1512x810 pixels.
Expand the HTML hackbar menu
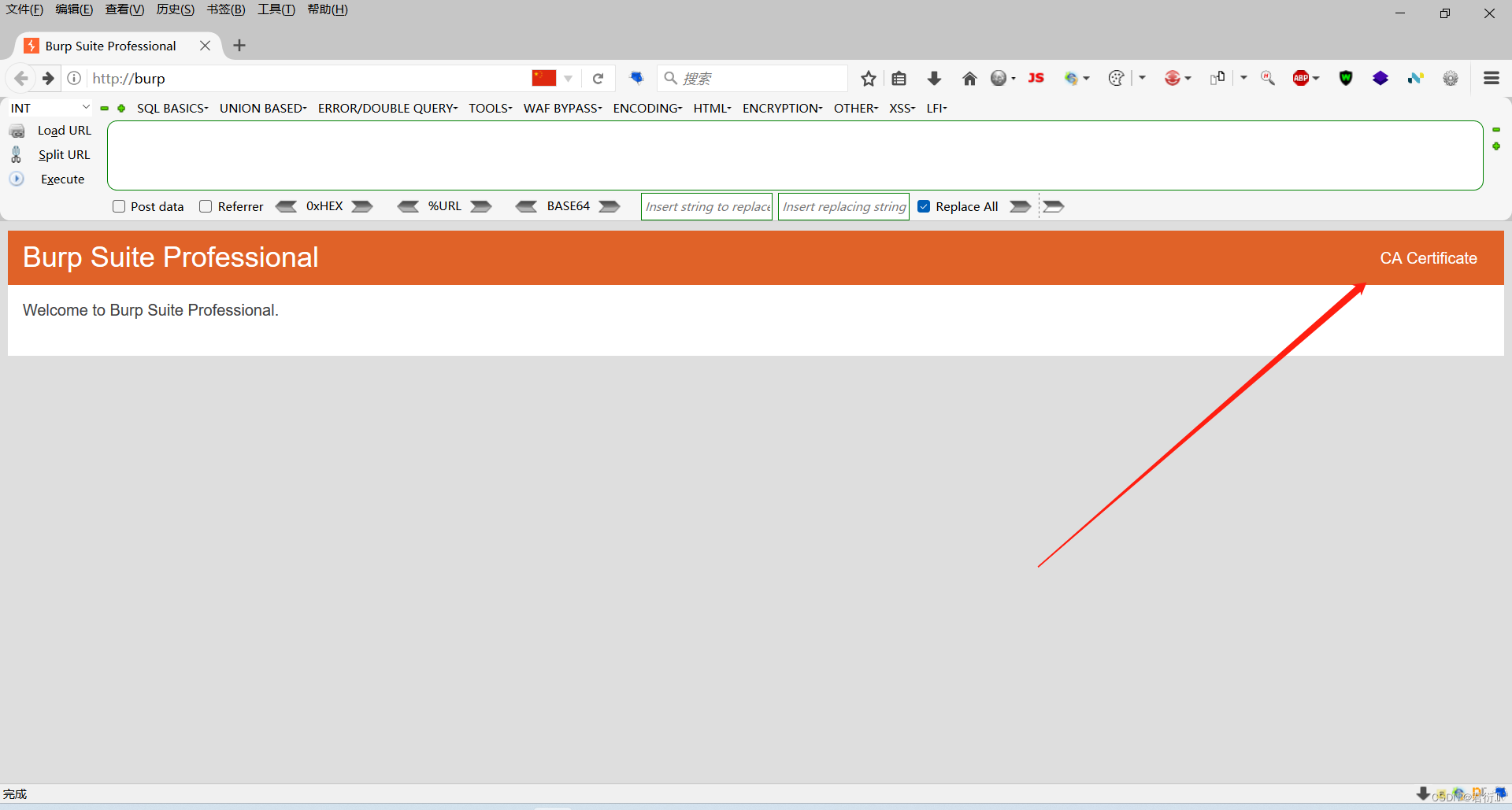click(x=712, y=108)
